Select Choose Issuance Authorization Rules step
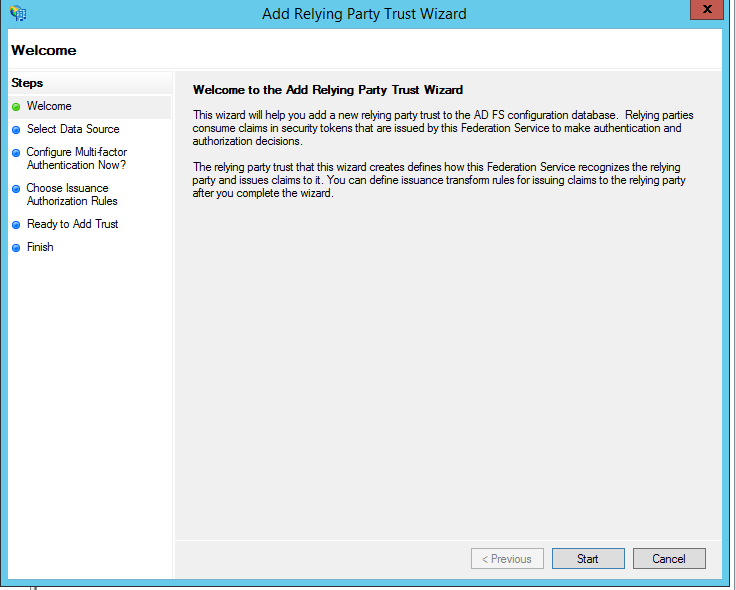Screen dimensions: 736x590 point(72,194)
